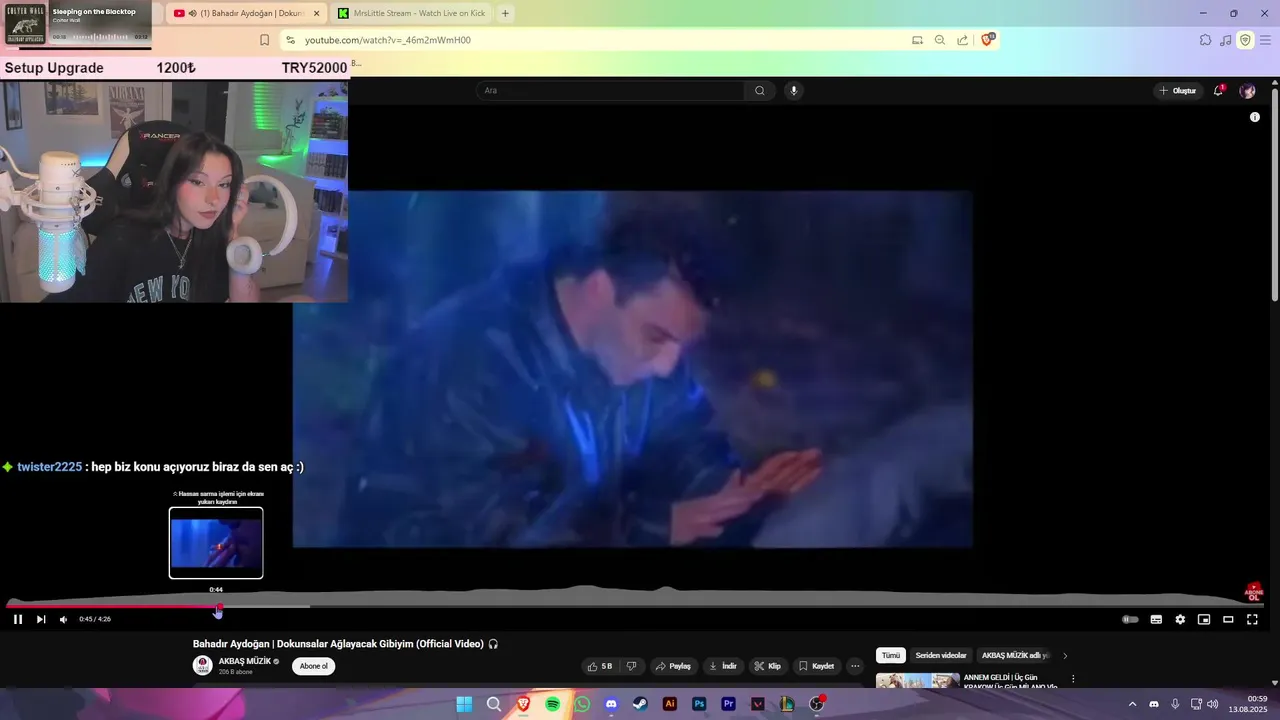Launch Photoshop from taskbar
The width and height of the screenshot is (1280, 720).
(699, 704)
